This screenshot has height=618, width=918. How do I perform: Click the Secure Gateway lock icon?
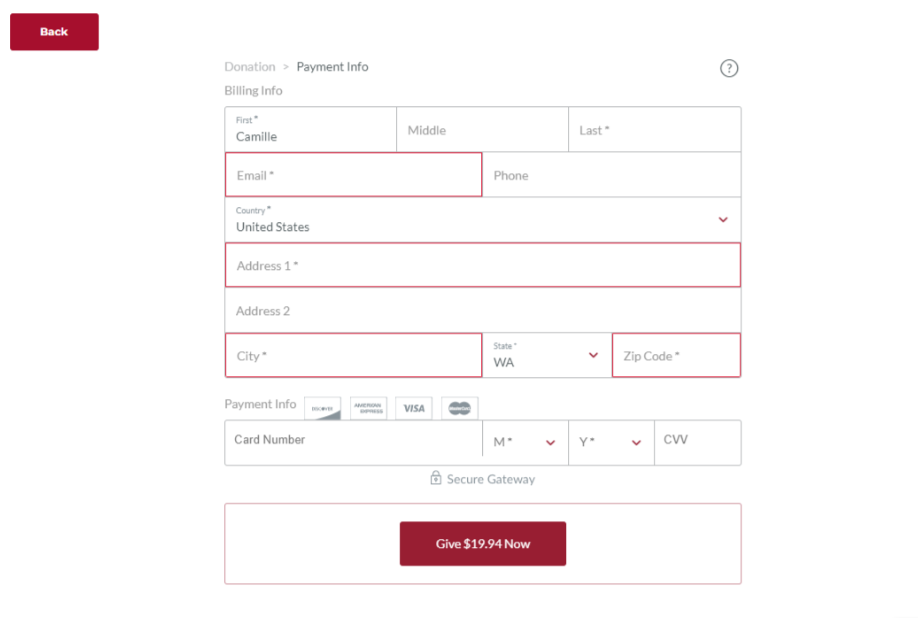tap(436, 478)
